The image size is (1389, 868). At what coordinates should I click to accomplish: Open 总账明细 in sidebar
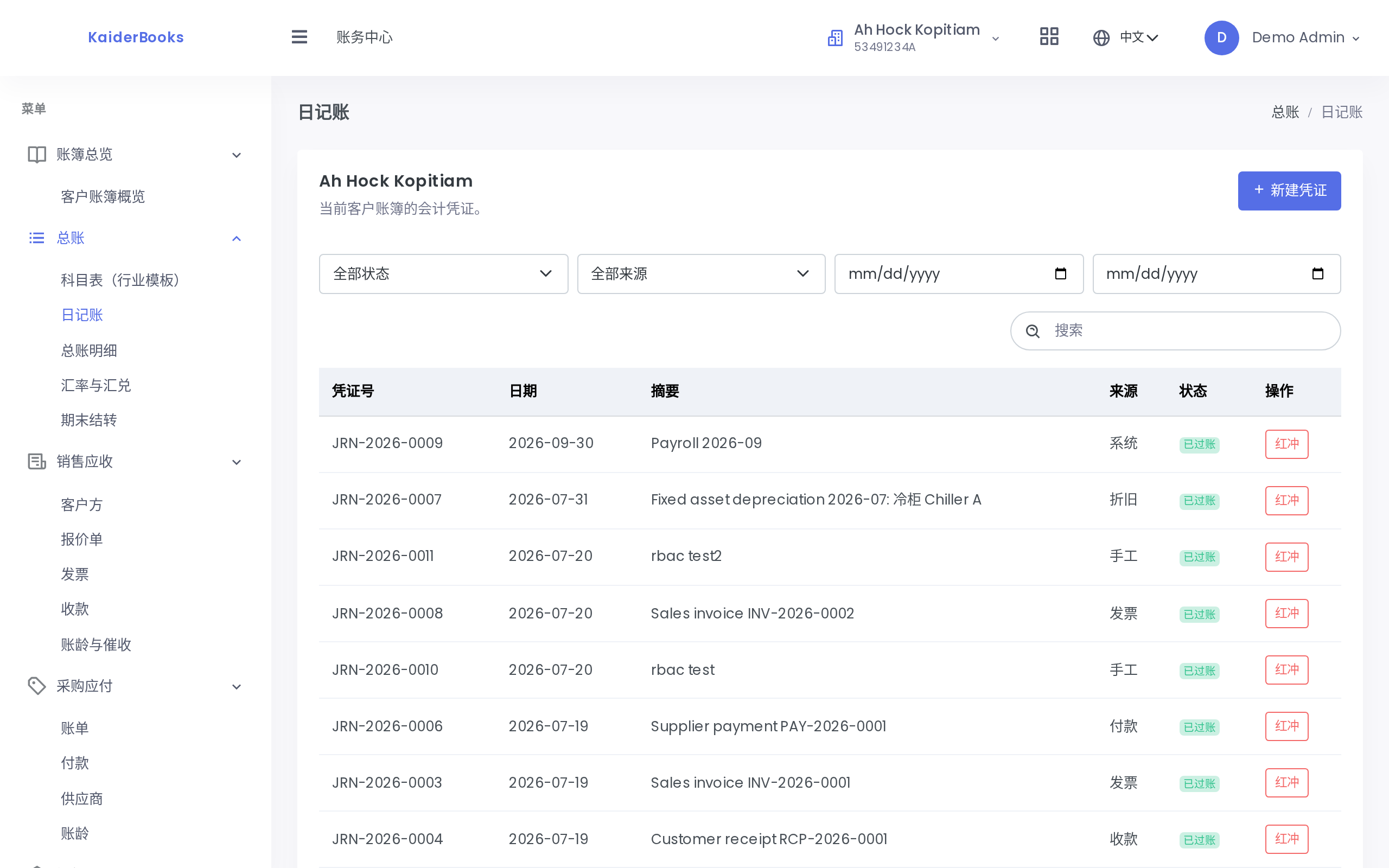pyautogui.click(x=89, y=351)
